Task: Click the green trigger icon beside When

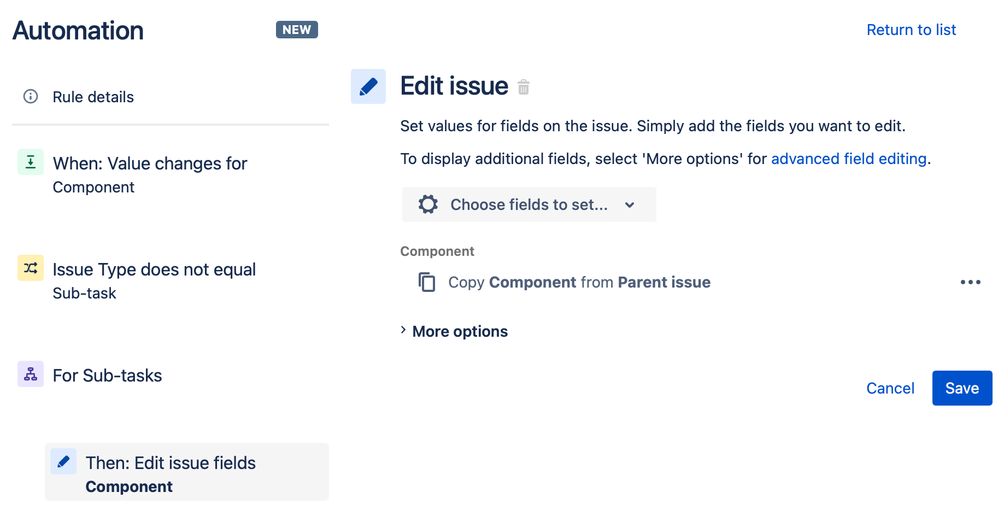Action: [x=31, y=162]
